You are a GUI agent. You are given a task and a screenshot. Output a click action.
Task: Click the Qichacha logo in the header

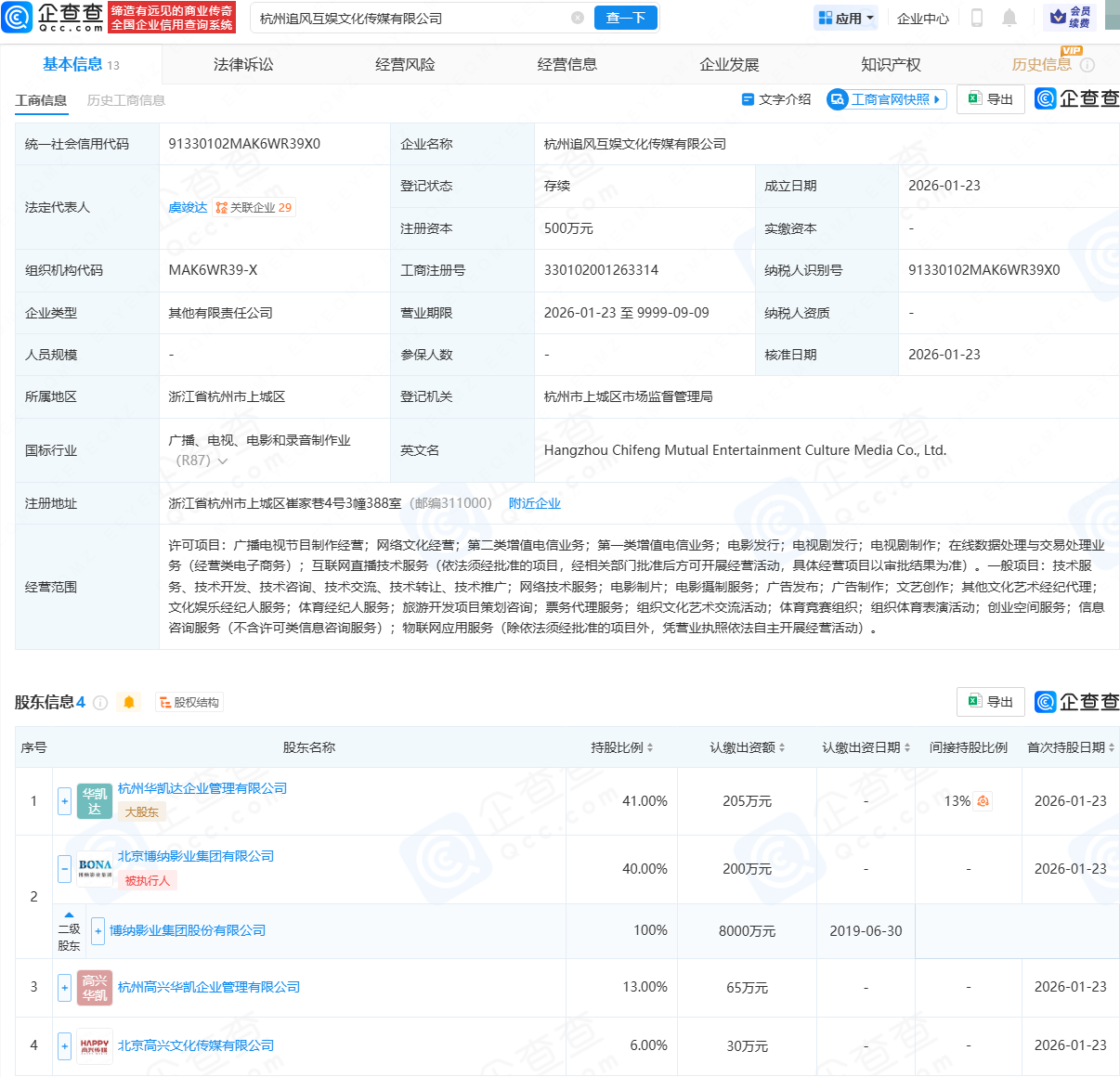pos(54,17)
